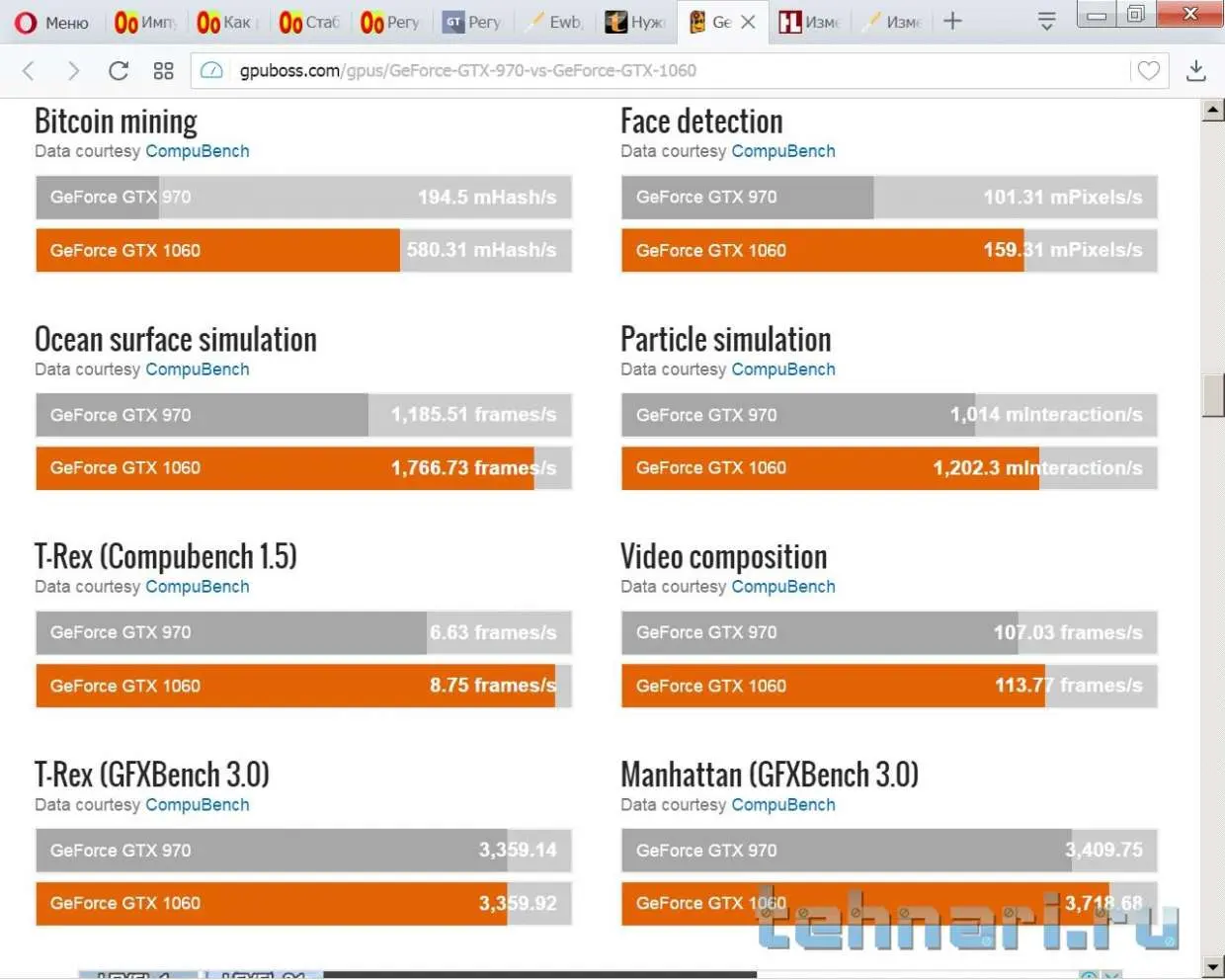Viewport: 1225px width, 980px height.
Task: Click the Video composition heading
Action: 724,557
